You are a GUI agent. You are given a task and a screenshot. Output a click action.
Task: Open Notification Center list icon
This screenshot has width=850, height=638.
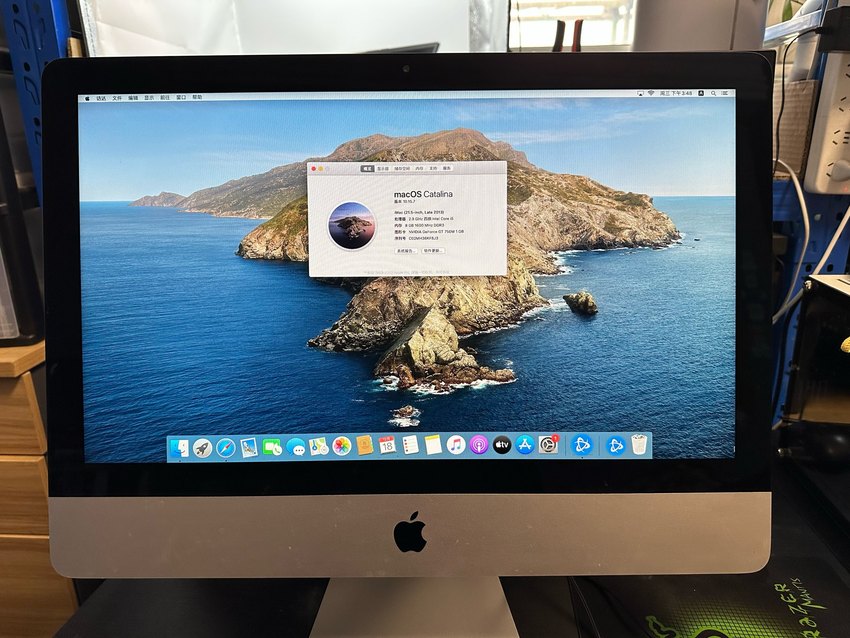coord(725,93)
